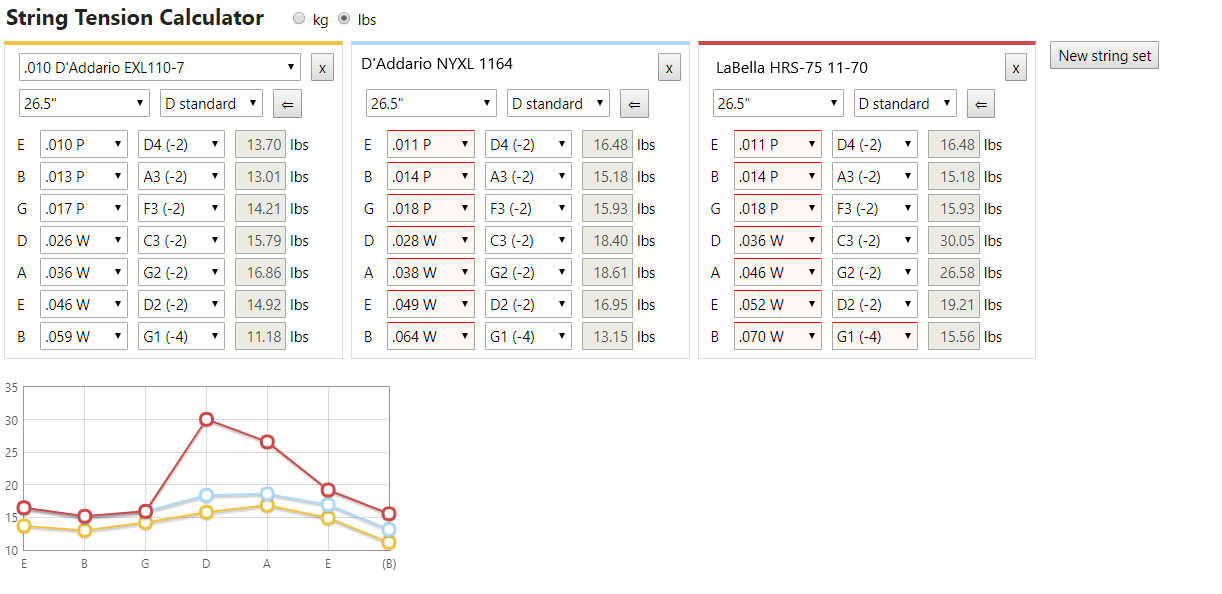
Task: Click the arrow button in the EXL110-7 panel
Action: pos(287,104)
